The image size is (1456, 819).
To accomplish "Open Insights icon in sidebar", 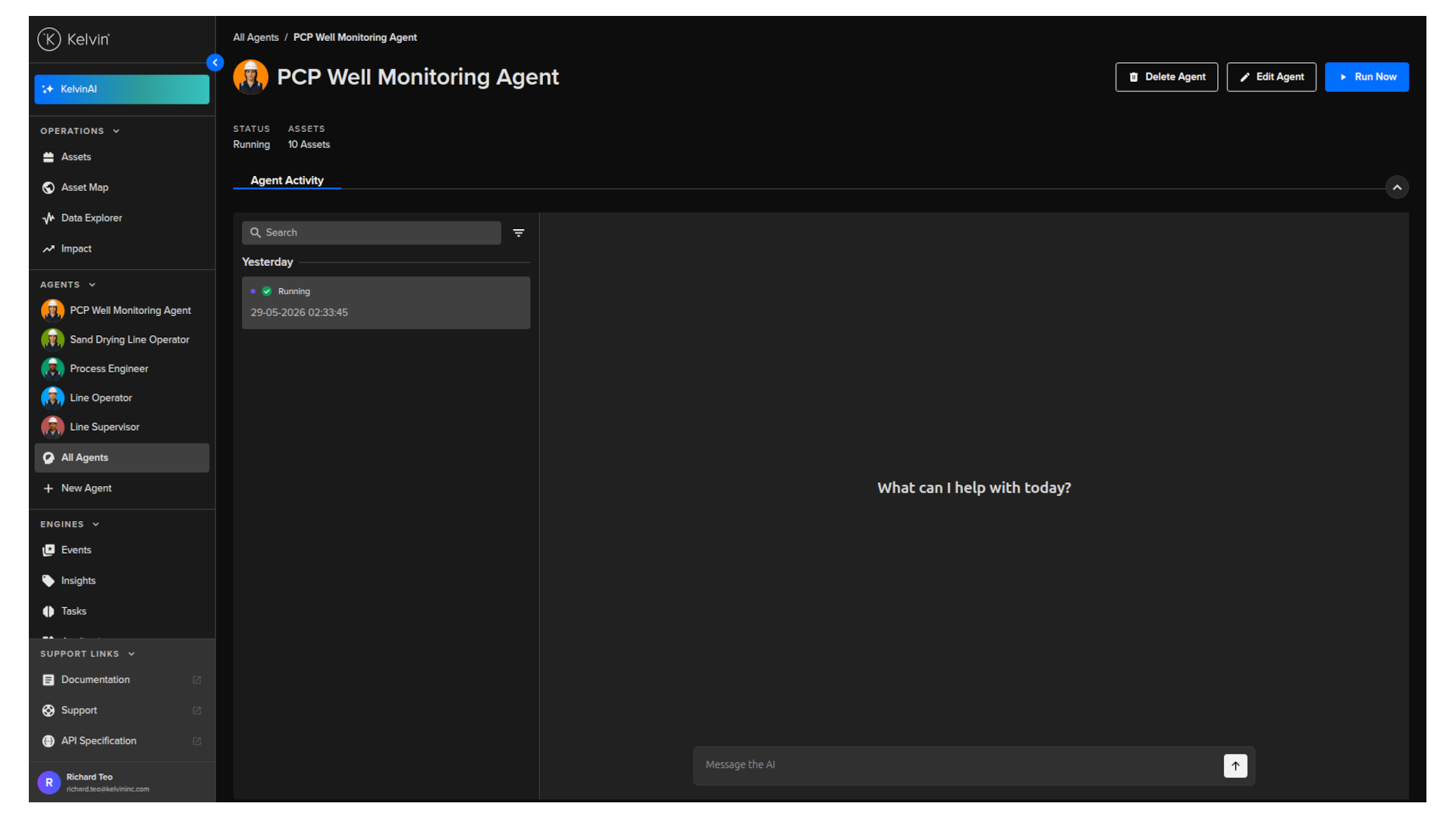I will pos(49,581).
